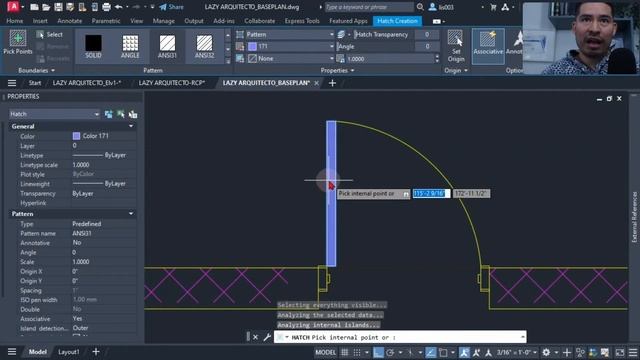Screen dimensions: 640x360
Task: Switch to LAZY ARQUITECTO_Elv1 drawing tab
Action: tap(87, 83)
